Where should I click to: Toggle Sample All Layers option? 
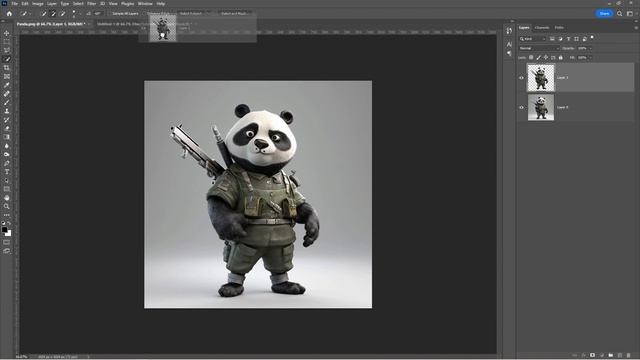coord(125,13)
